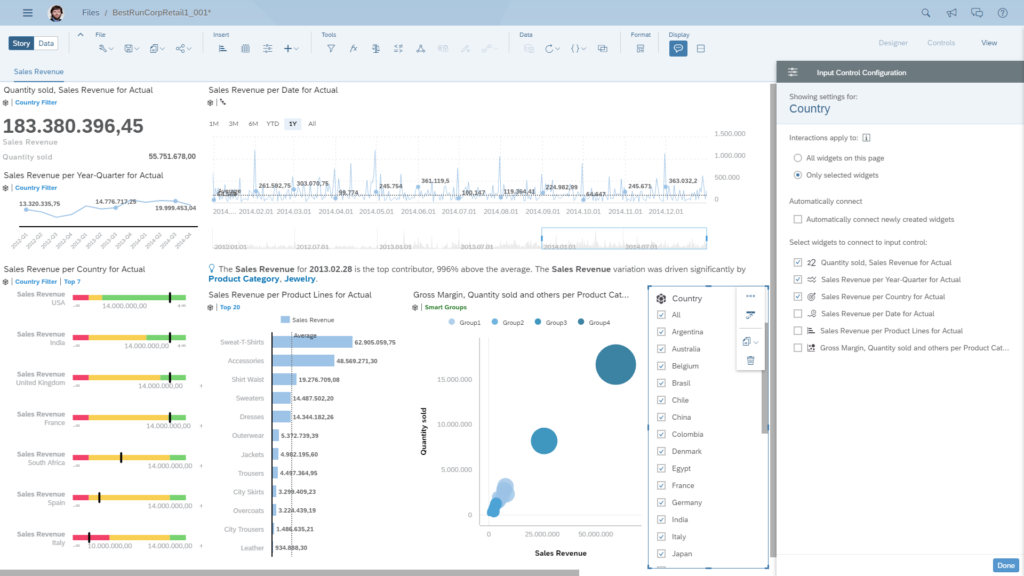
Task: Open the Refresh dropdown in Data group
Action: click(552, 48)
